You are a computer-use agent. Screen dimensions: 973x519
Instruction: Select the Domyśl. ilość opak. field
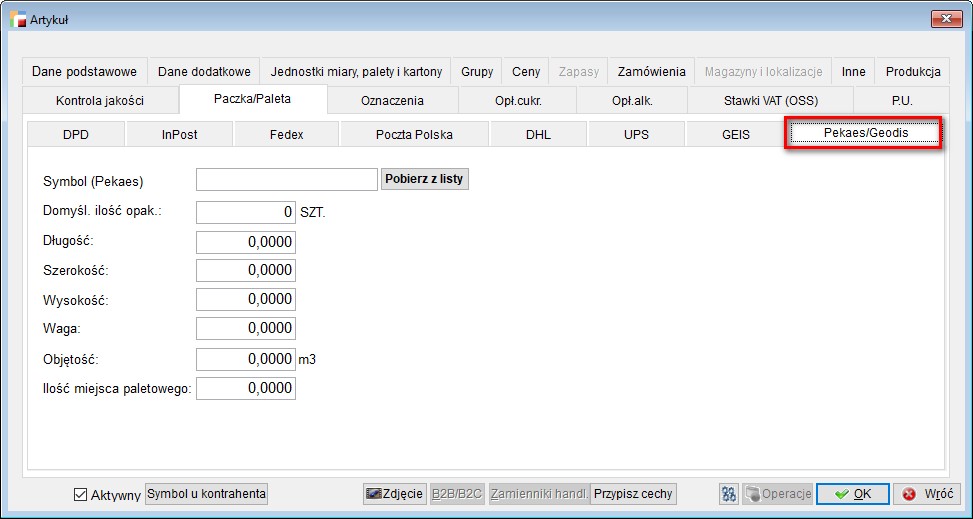coord(246,212)
